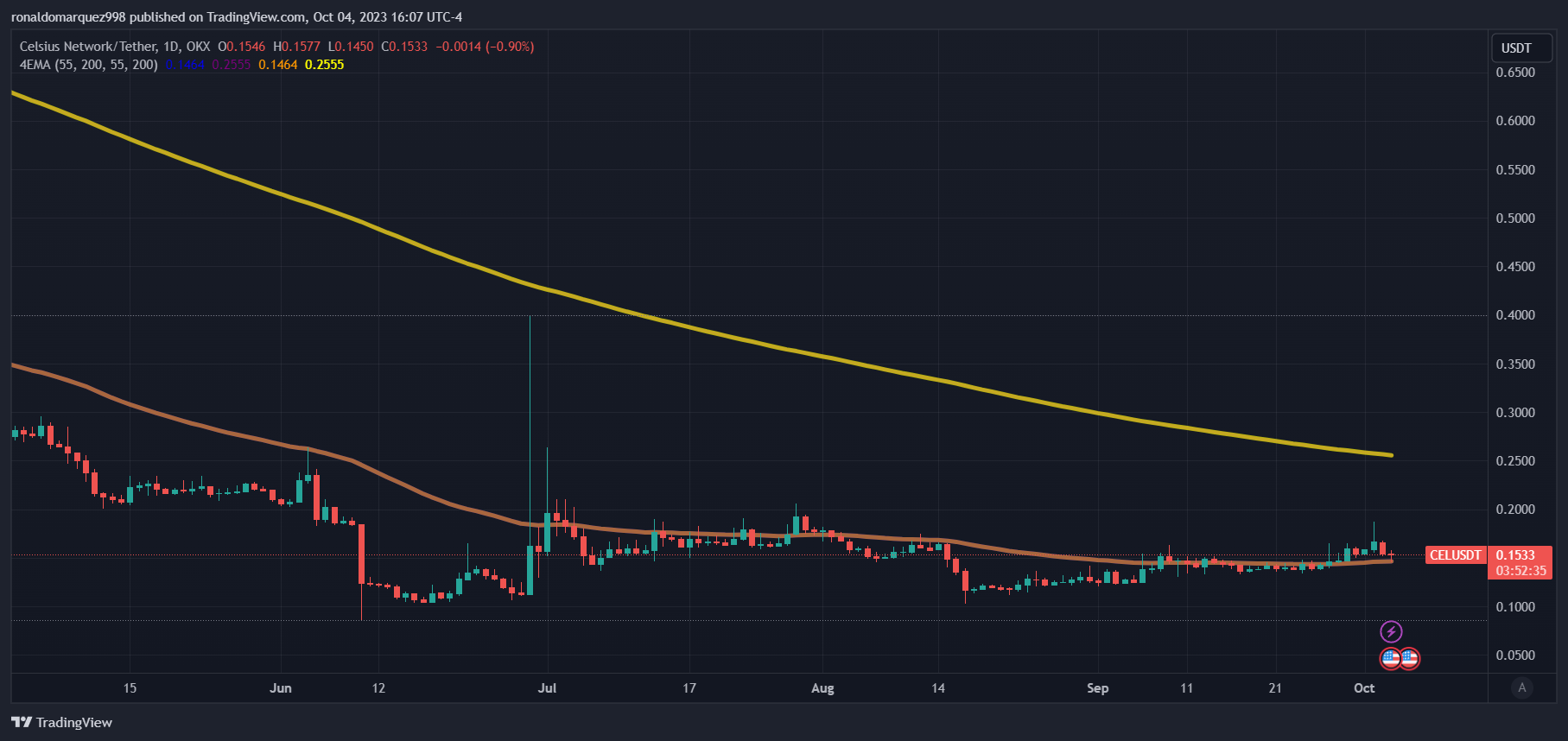
Task: Click the 0.3500 price axis label
Action: click(x=1516, y=364)
